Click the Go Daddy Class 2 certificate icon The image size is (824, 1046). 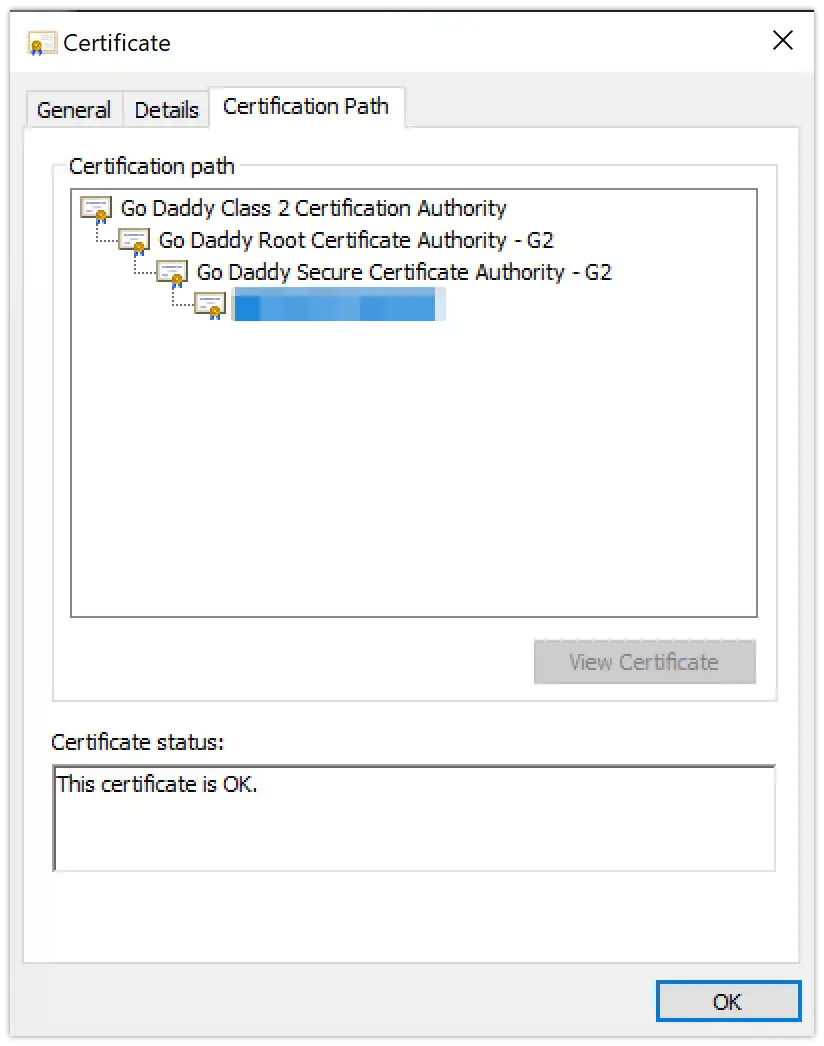pos(95,208)
